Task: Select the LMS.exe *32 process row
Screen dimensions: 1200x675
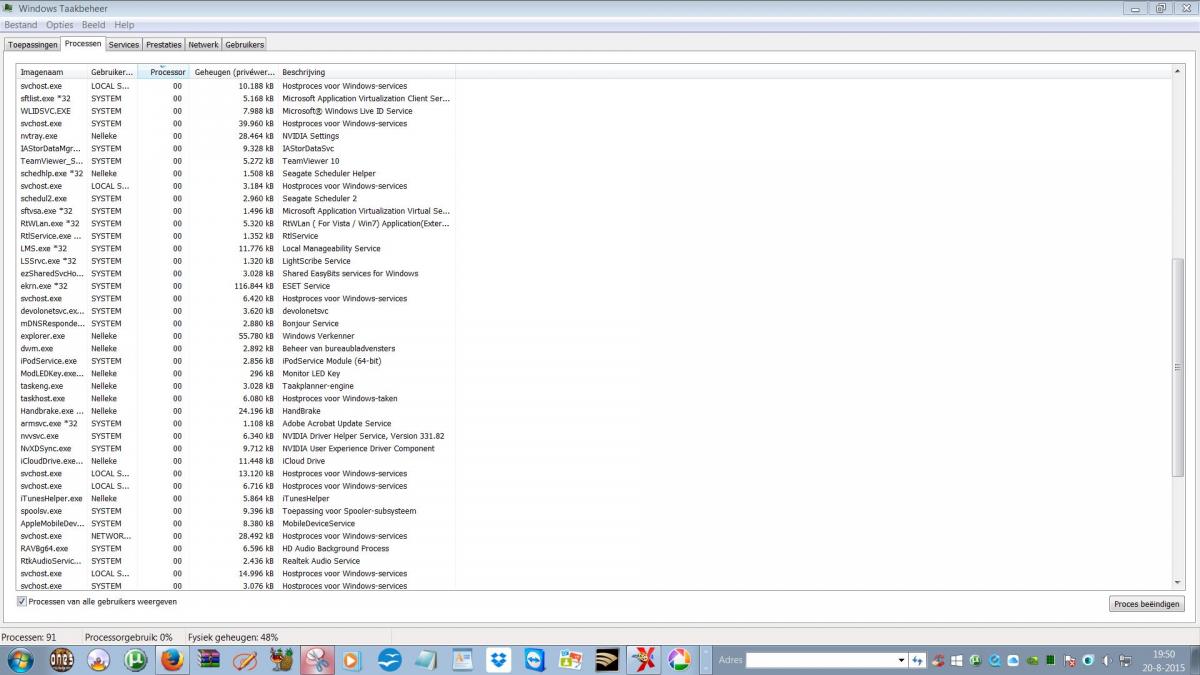Action: click(x=236, y=248)
